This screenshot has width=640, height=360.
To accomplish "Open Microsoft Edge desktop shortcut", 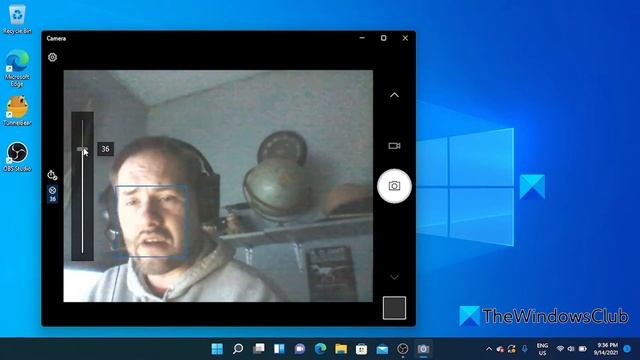I will 17,68.
